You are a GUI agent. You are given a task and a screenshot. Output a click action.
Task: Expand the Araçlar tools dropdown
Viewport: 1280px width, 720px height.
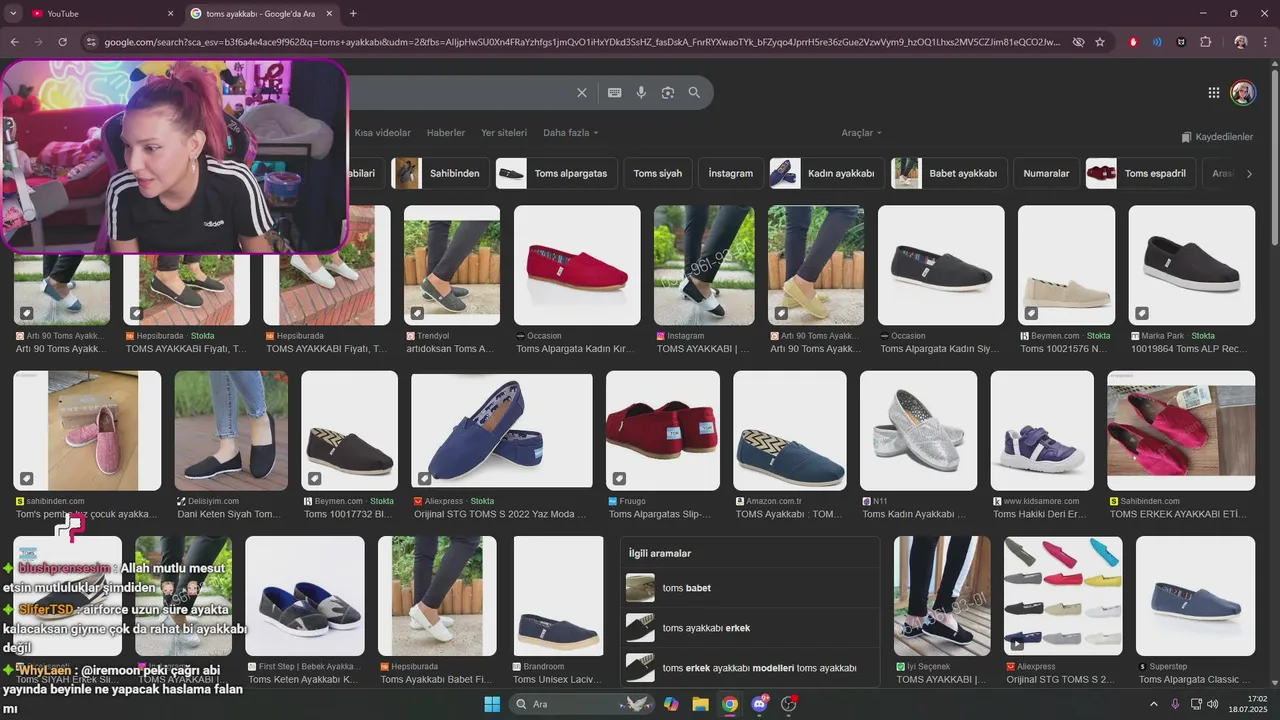[862, 133]
